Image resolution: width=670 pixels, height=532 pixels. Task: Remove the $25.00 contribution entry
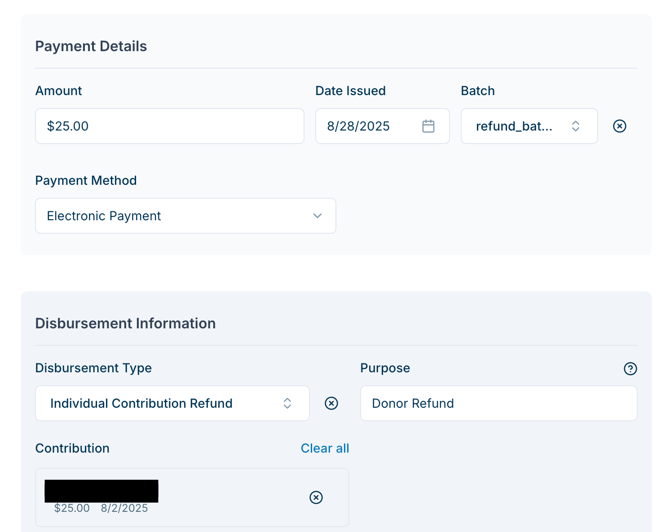[316, 497]
